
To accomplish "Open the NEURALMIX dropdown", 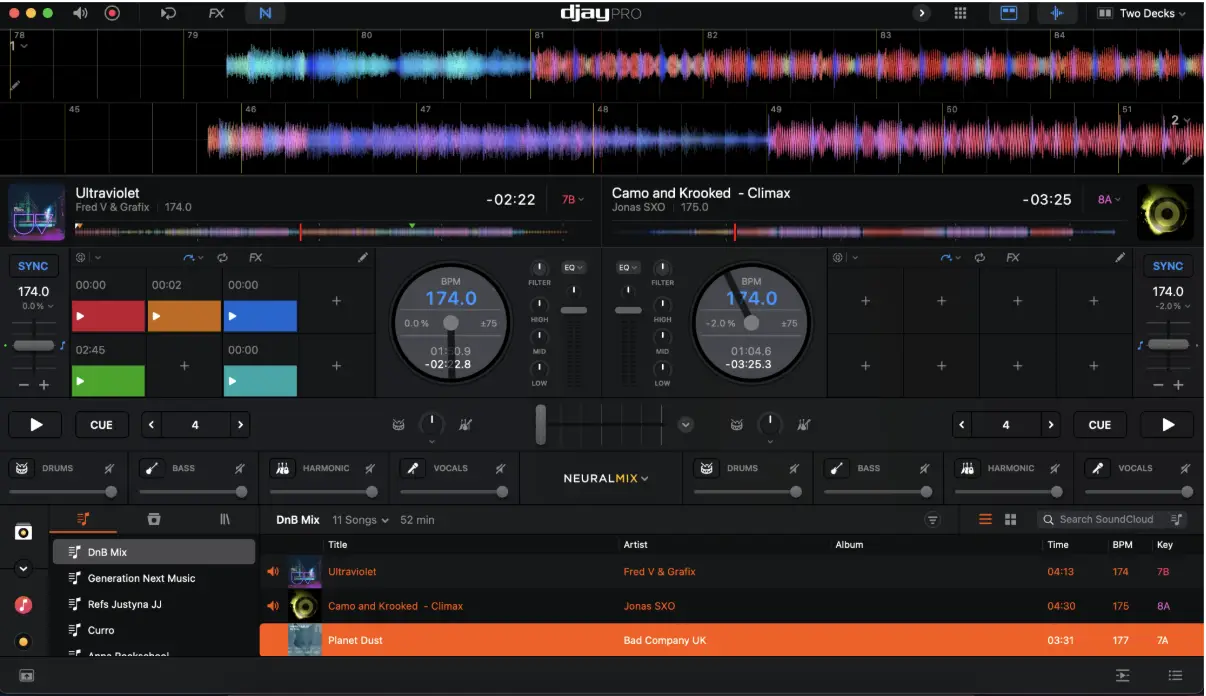I will coord(606,478).
